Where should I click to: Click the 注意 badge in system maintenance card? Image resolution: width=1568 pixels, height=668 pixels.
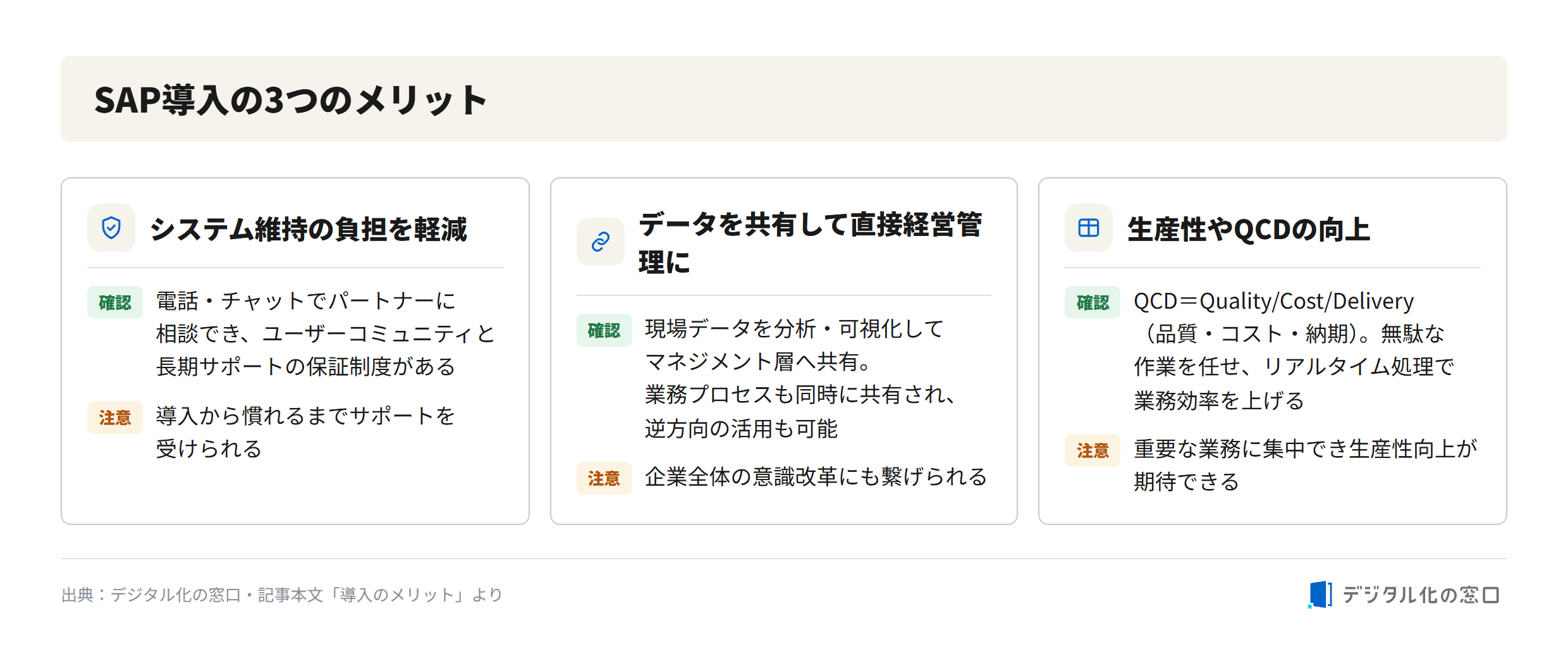(x=115, y=417)
